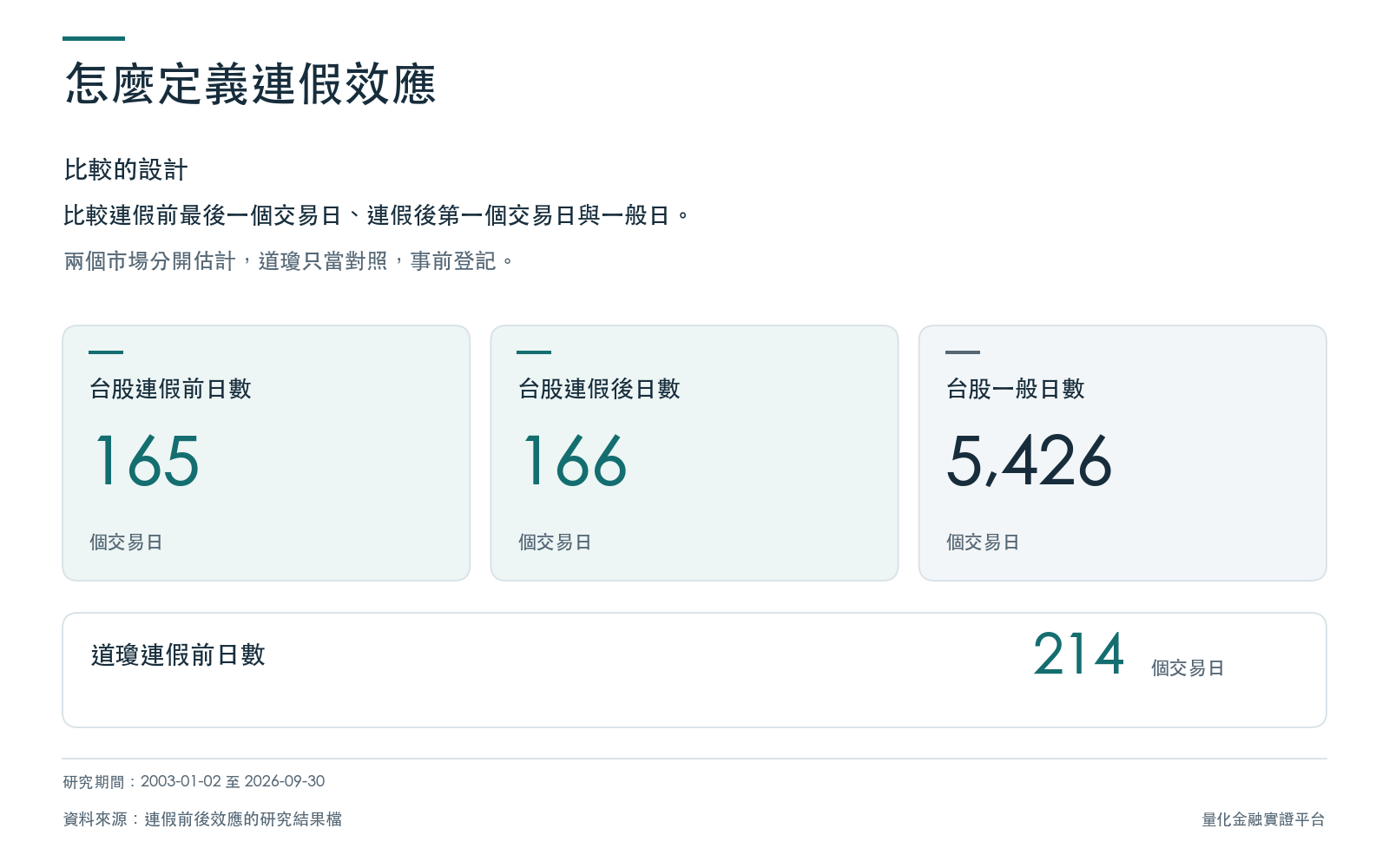
Task: Click the title 怎麼定義連假效應
Action: [250, 84]
